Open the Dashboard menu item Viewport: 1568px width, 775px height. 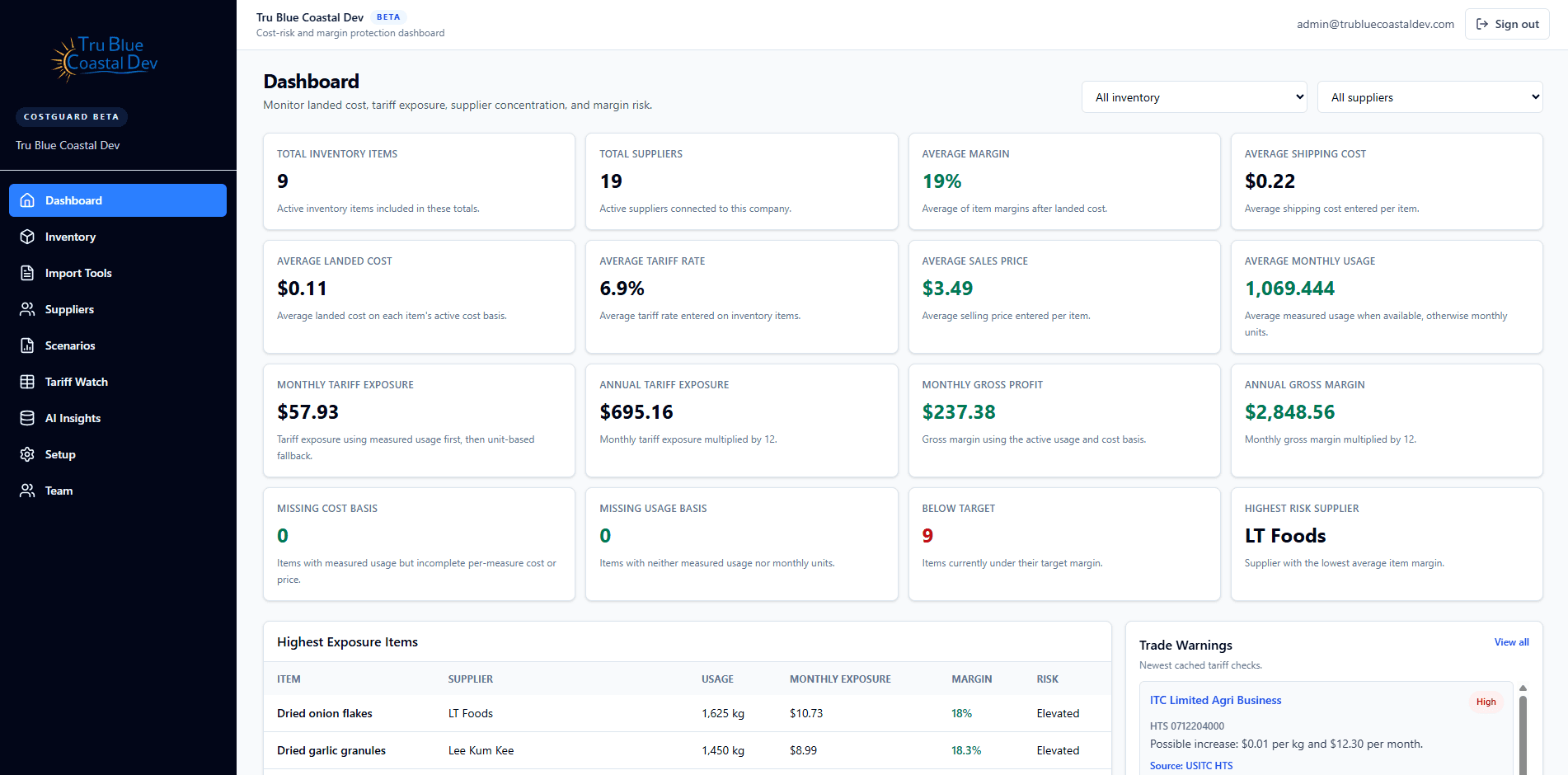click(x=118, y=200)
